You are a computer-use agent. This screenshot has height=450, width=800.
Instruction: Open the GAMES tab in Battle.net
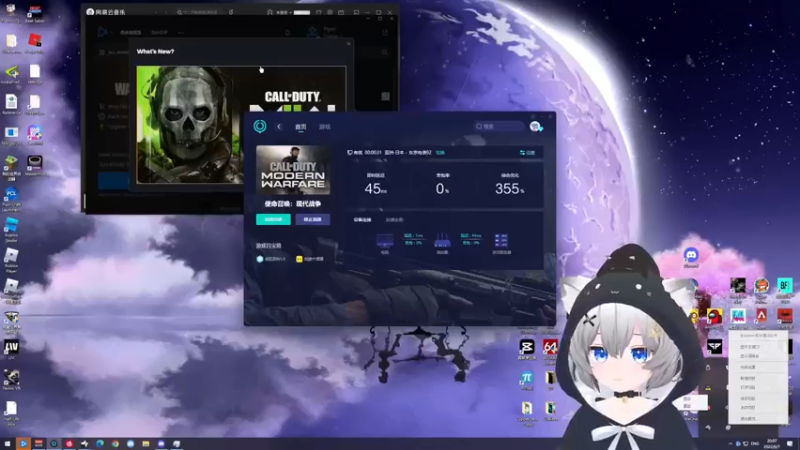click(131, 33)
